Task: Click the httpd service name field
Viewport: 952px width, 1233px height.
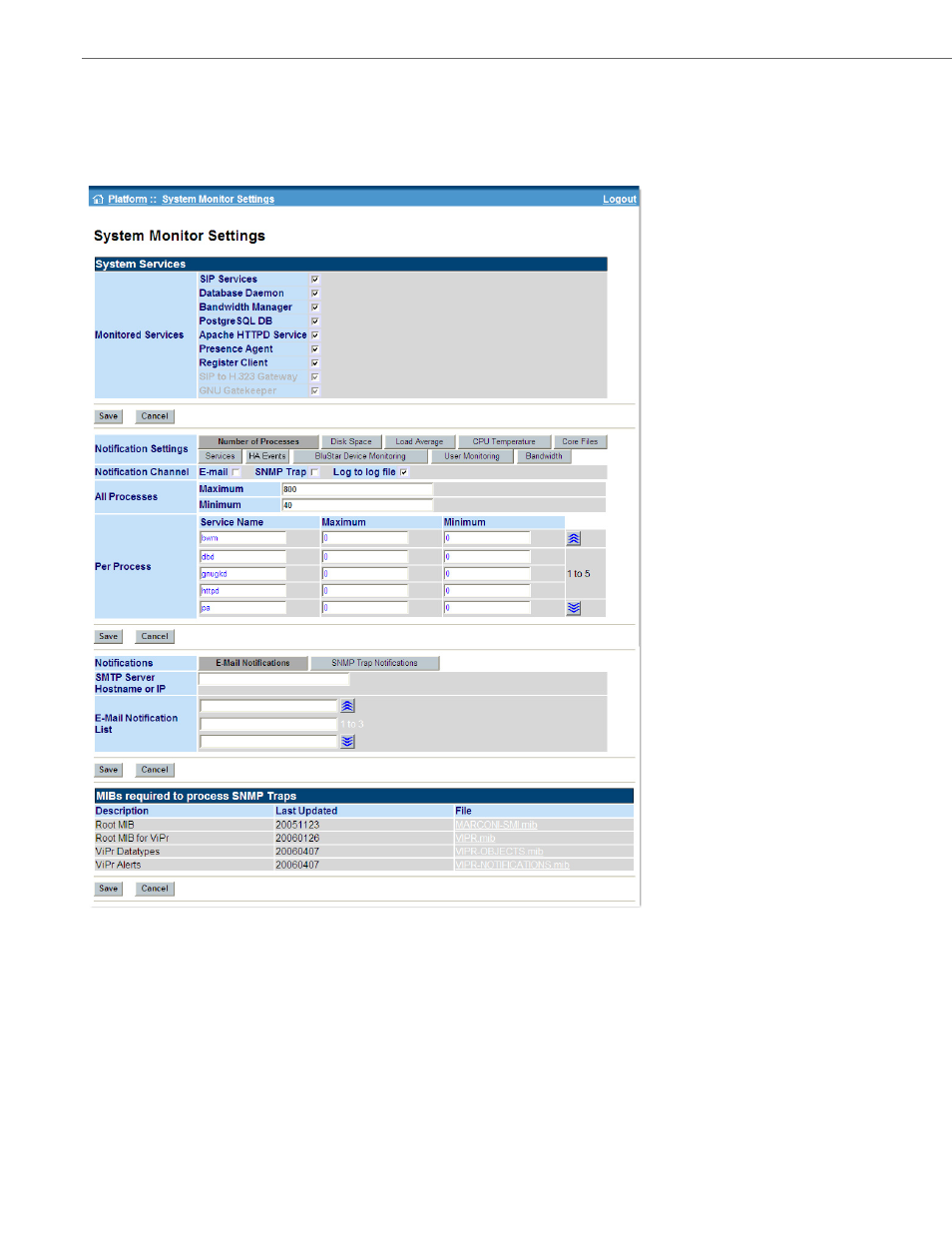Action: [243, 591]
